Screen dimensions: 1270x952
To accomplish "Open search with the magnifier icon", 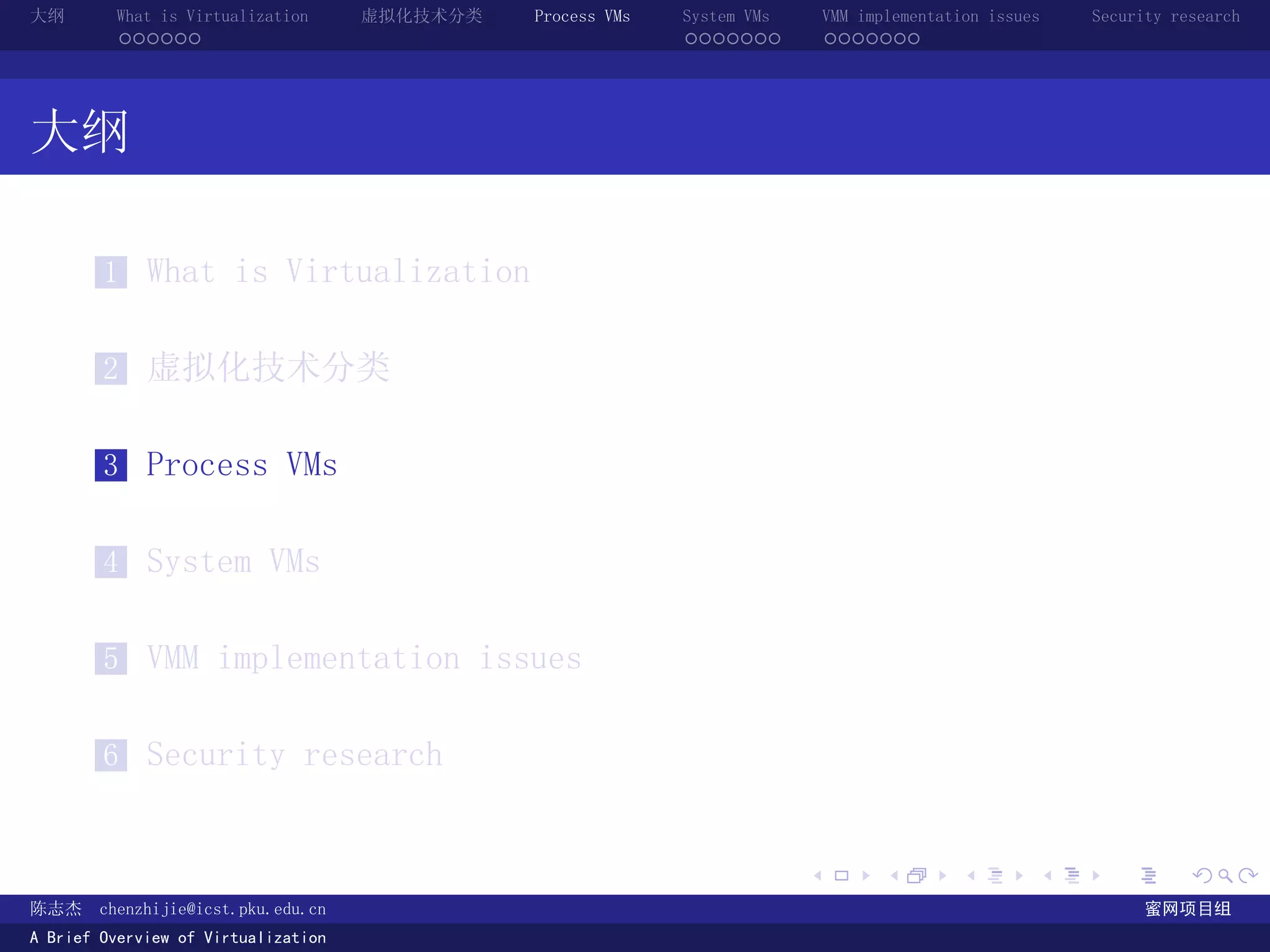I will click(1225, 875).
